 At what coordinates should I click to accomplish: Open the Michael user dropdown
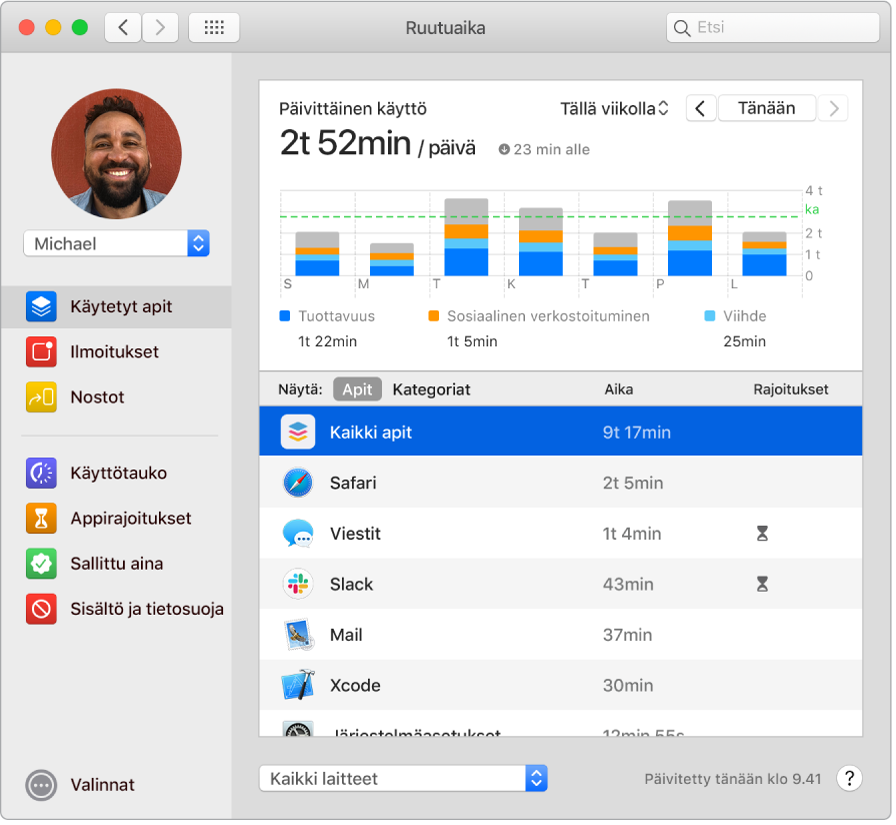click(116, 244)
